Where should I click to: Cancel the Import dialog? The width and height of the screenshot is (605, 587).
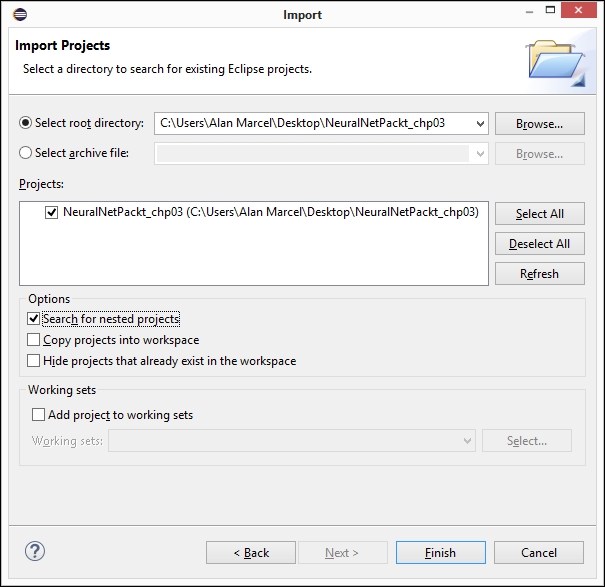point(539,553)
